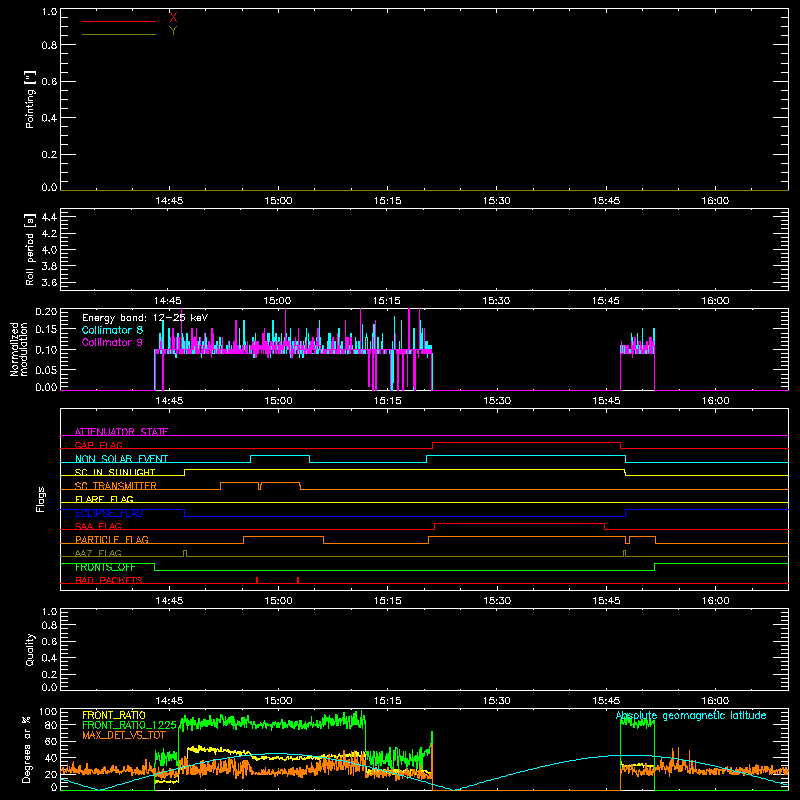
Task: Click the green FRONT_RATIO_1225 legend entry
Action: [130, 725]
